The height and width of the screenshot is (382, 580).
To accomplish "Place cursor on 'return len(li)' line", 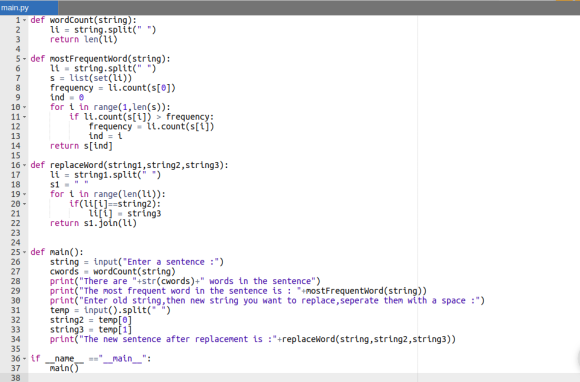I will [x=84, y=40].
